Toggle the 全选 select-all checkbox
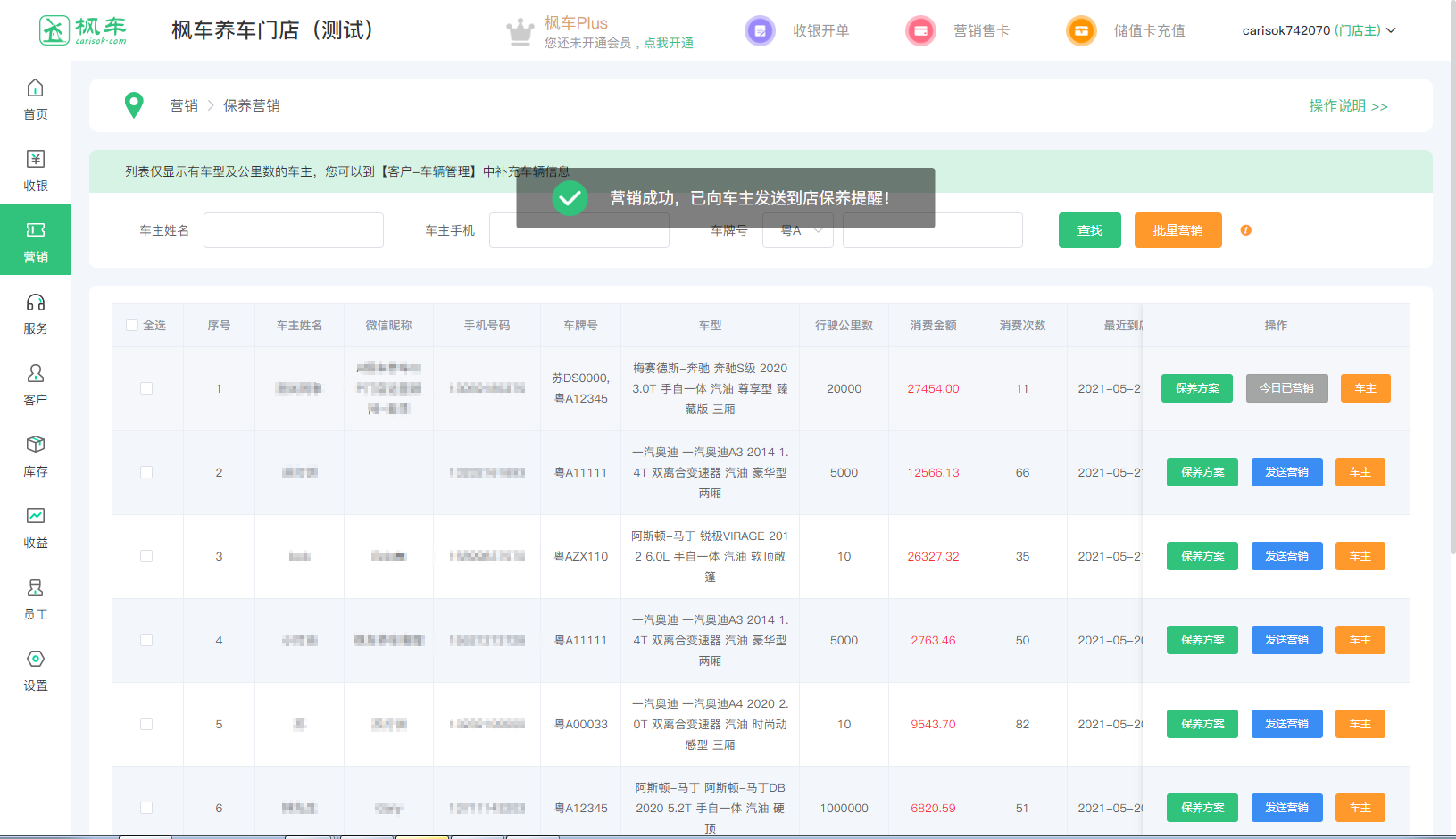Viewport: 1456px width, 839px height. [132, 325]
